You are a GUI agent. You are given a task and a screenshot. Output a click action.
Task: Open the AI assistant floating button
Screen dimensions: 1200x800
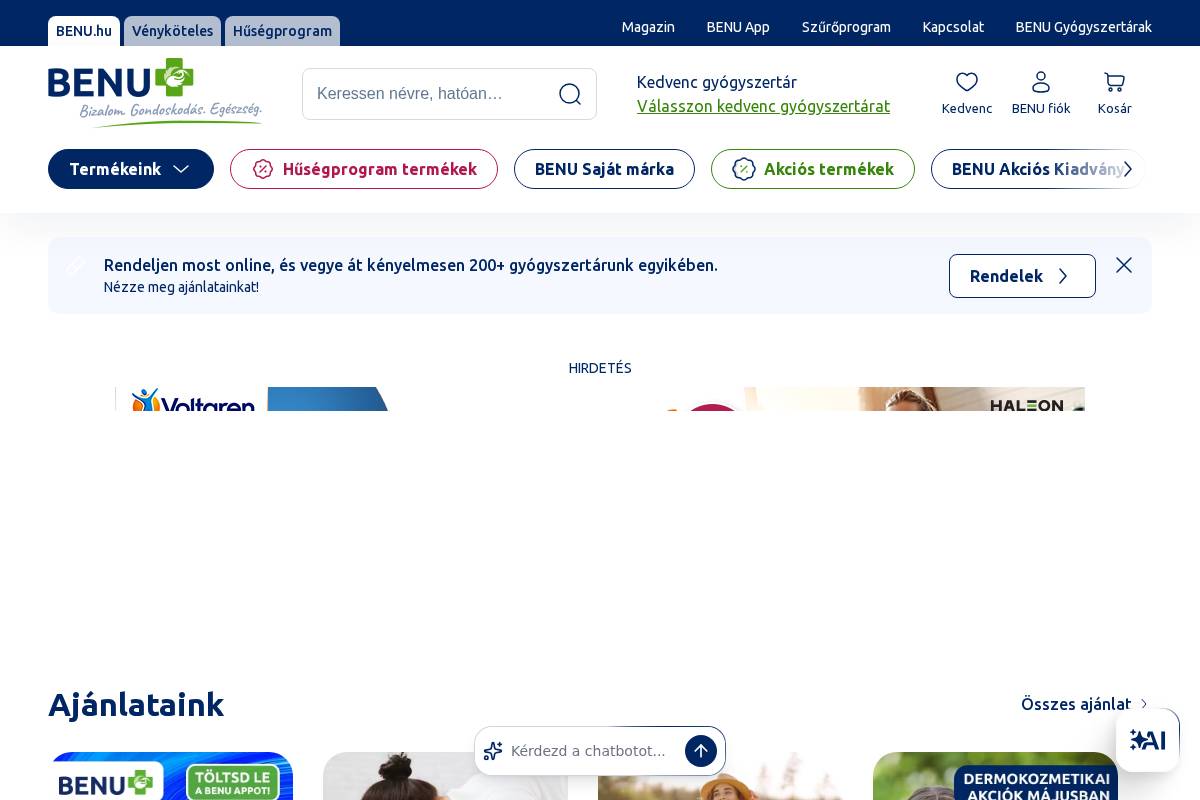(x=1148, y=740)
